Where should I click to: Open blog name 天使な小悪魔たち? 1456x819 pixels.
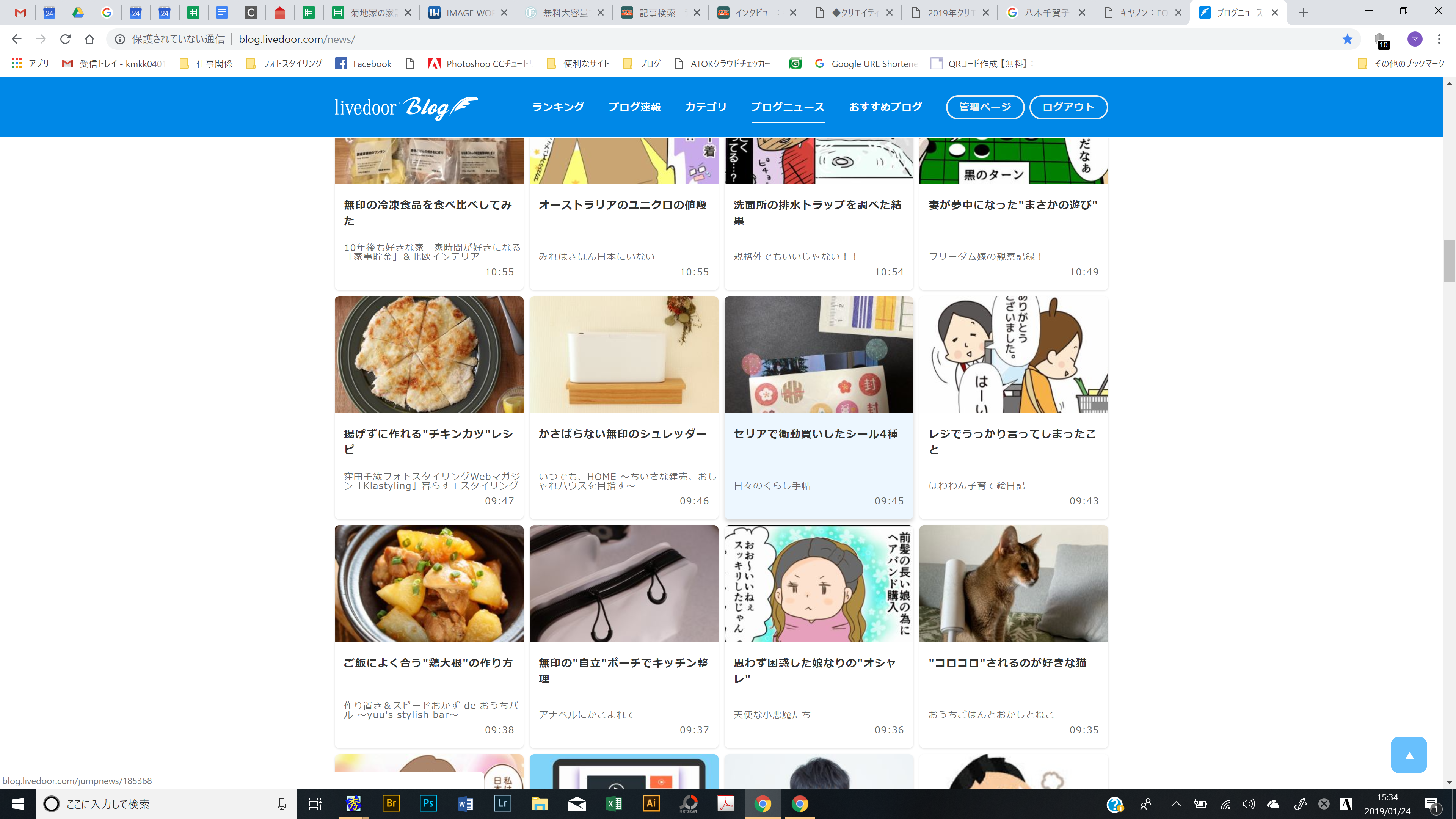point(772,714)
